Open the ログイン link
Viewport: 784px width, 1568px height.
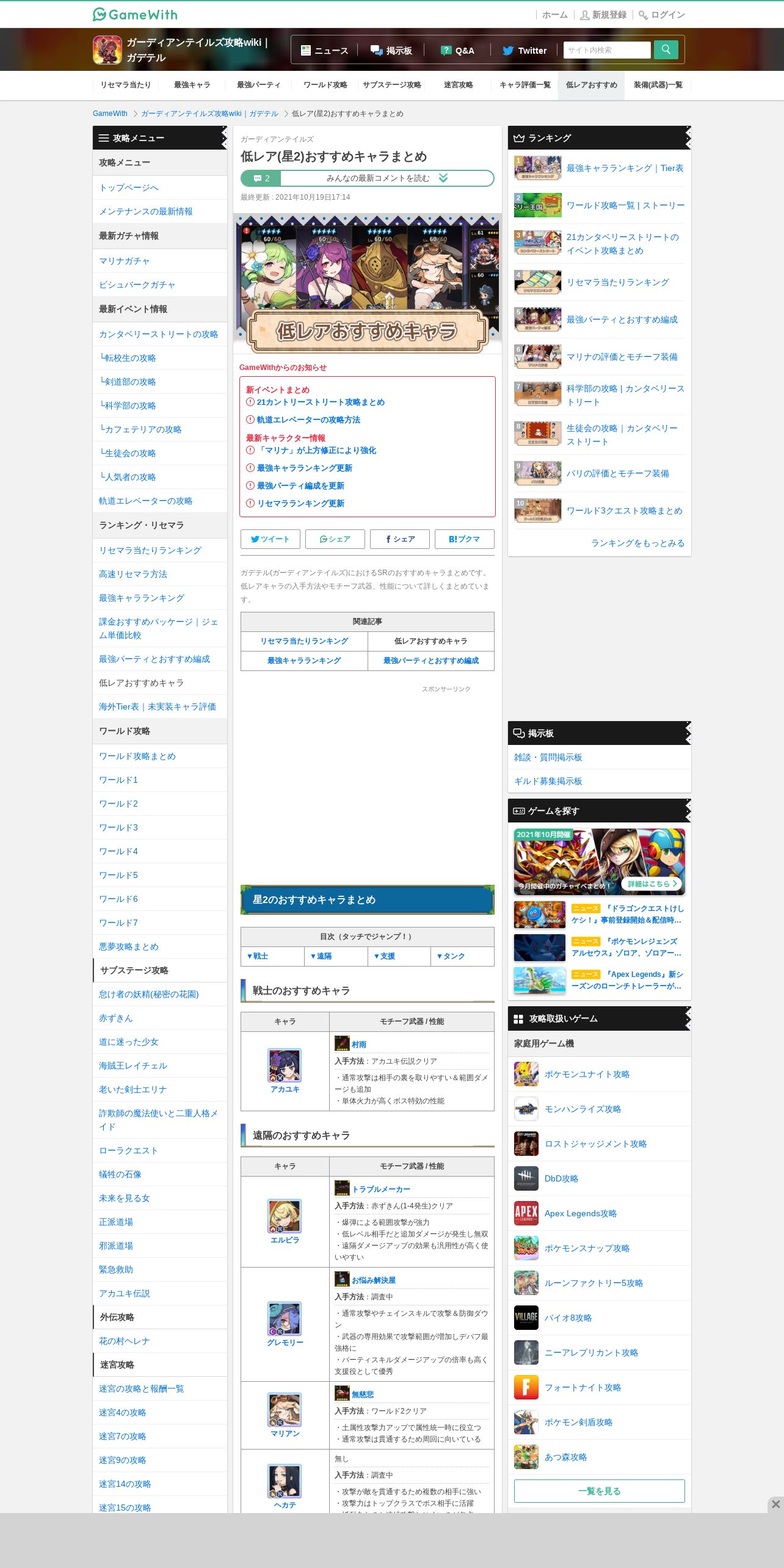point(662,15)
